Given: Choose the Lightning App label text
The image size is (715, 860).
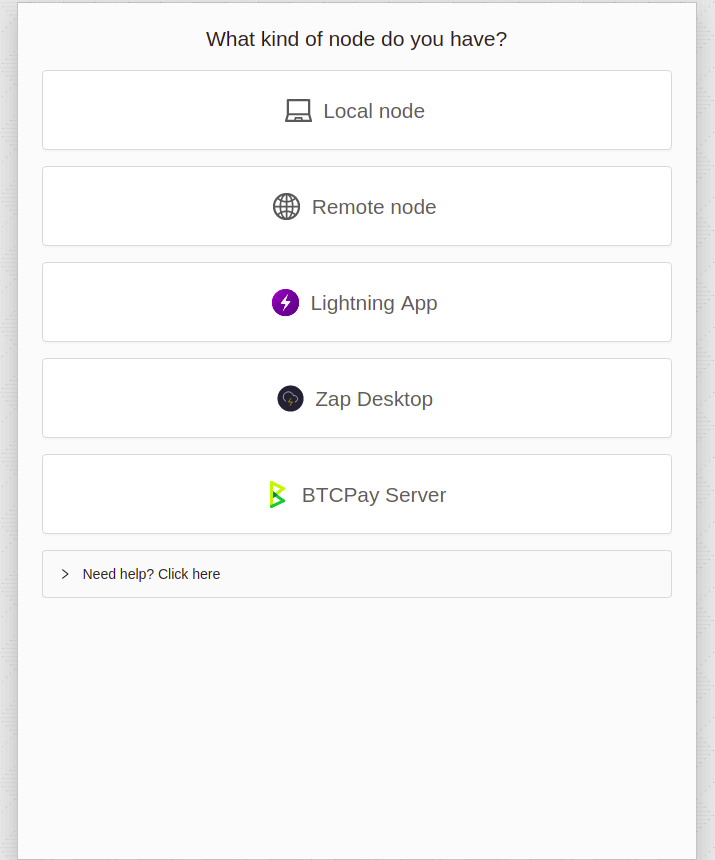Looking at the screenshot, I should (374, 303).
